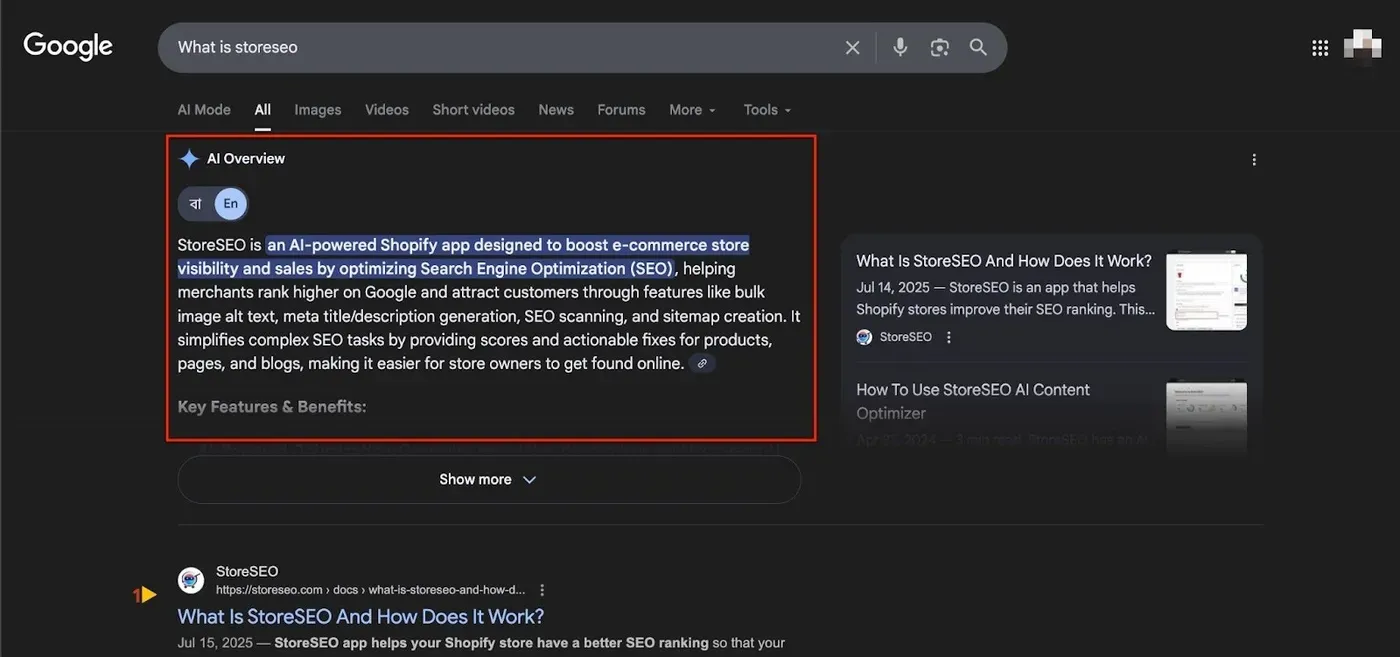Clear the search box text

pos(852,47)
